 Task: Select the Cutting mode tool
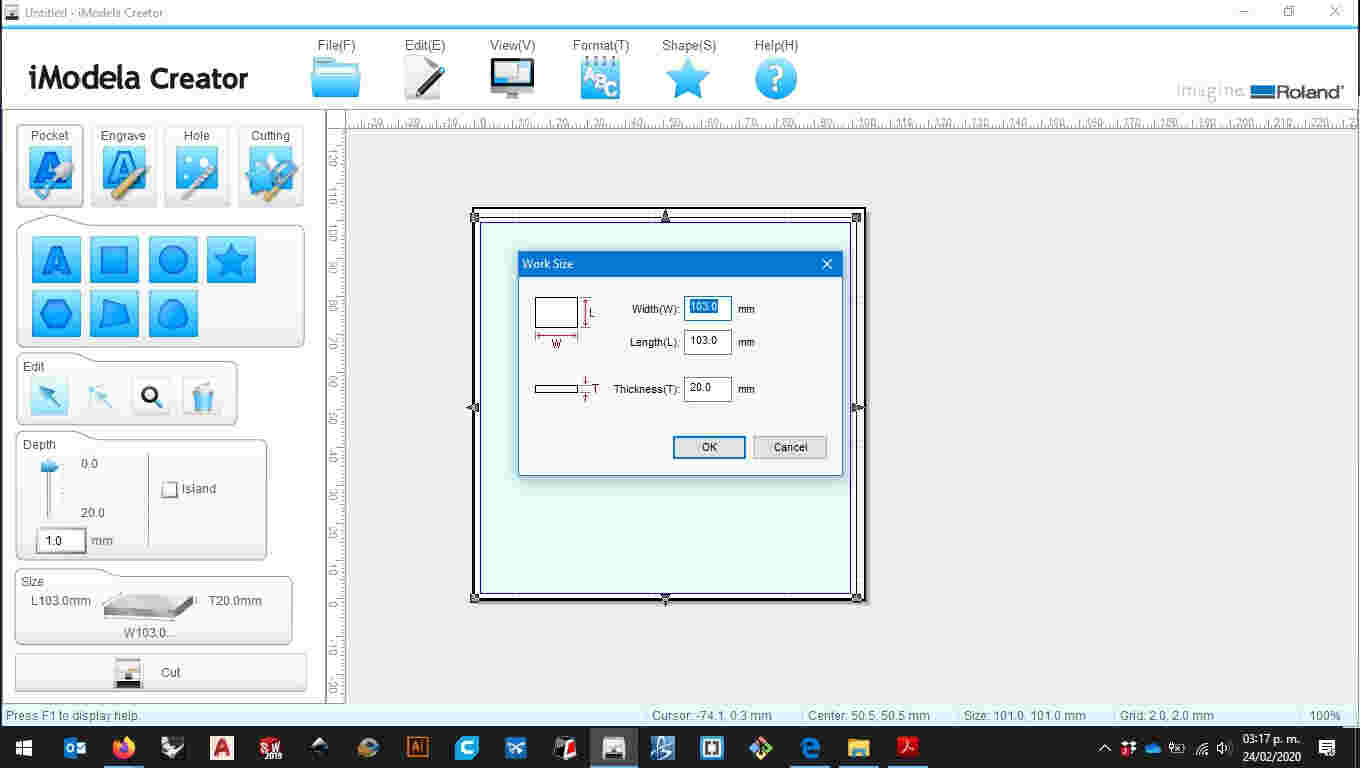[270, 166]
